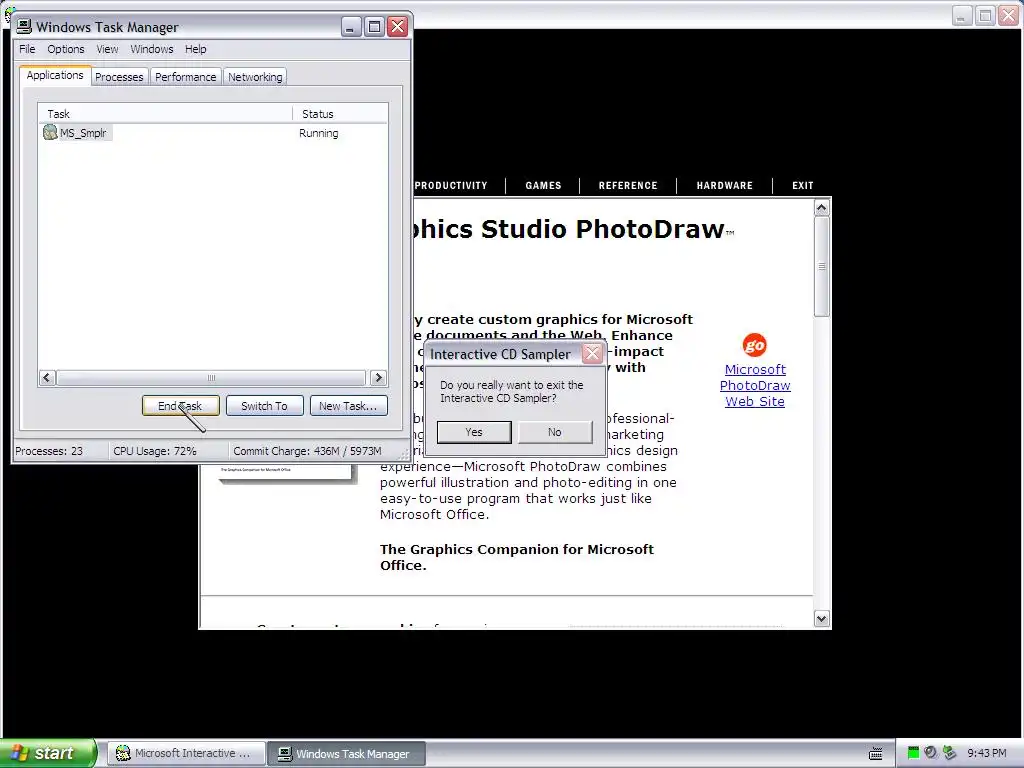
Task: Click EXIT in sampler navigation
Action: [x=803, y=185]
